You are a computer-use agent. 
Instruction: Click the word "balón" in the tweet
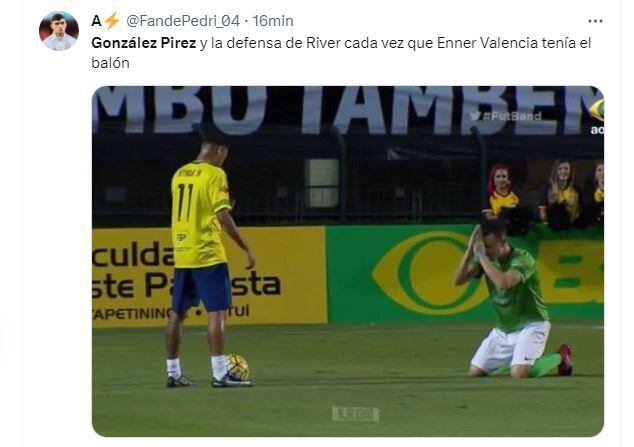pyautogui.click(x=110, y=63)
